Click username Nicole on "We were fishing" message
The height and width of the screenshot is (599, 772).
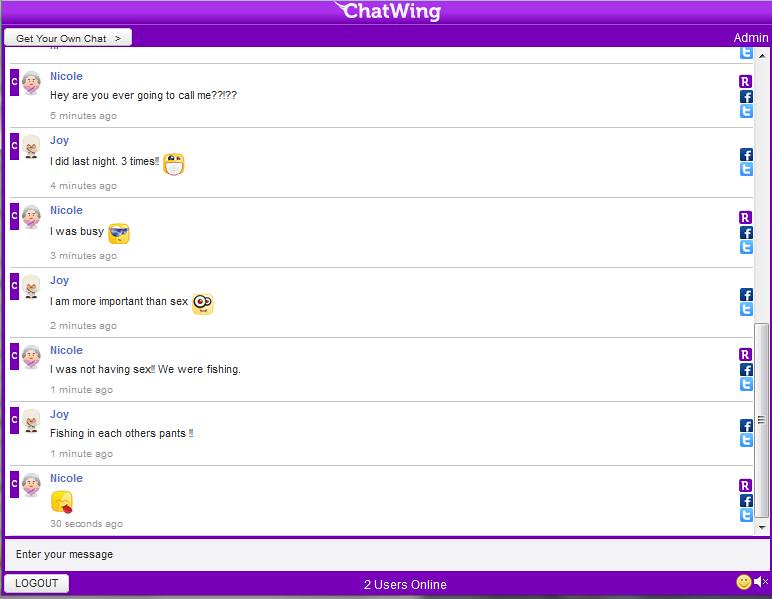[x=66, y=350]
